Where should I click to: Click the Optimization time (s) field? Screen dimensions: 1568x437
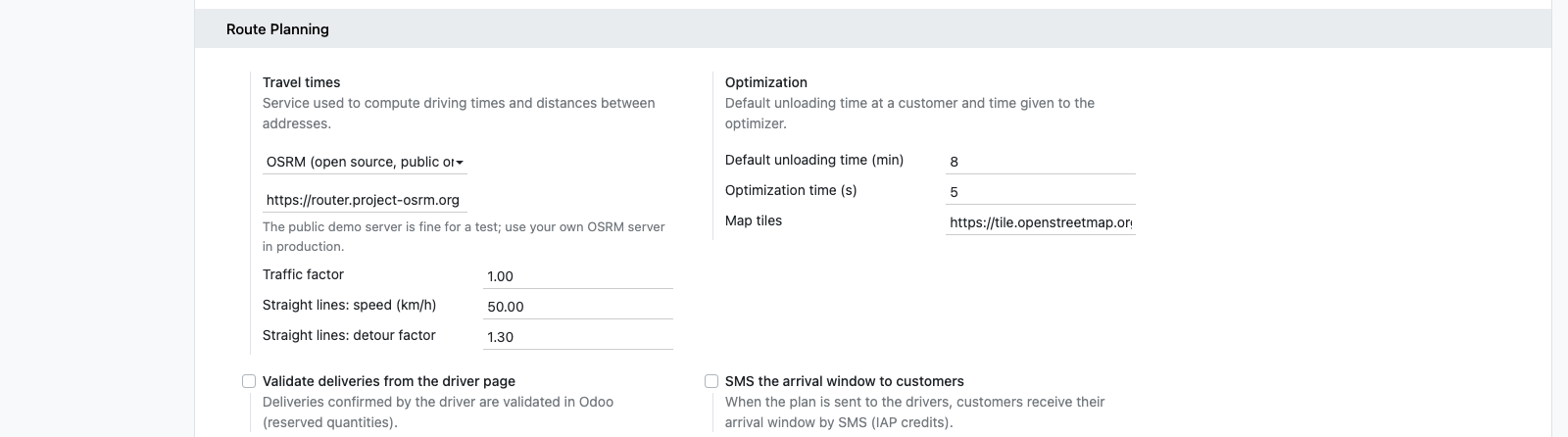[x=1041, y=192]
